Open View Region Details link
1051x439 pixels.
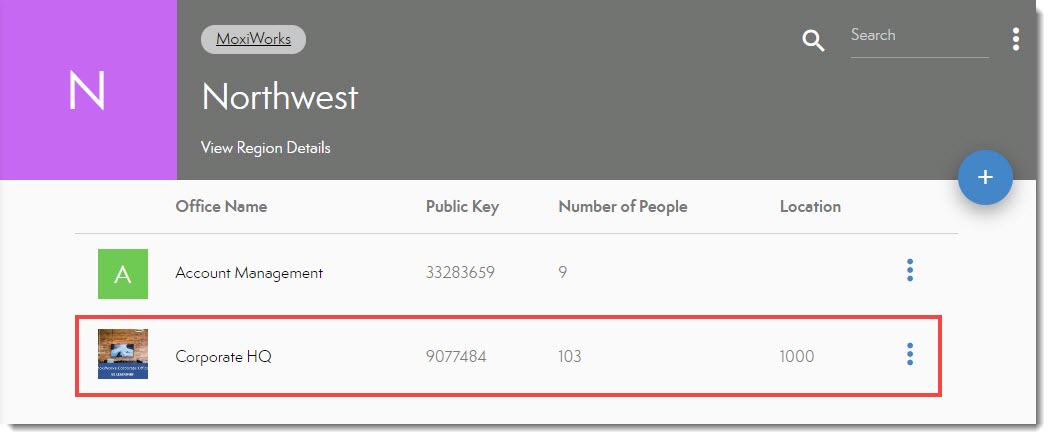coord(265,148)
